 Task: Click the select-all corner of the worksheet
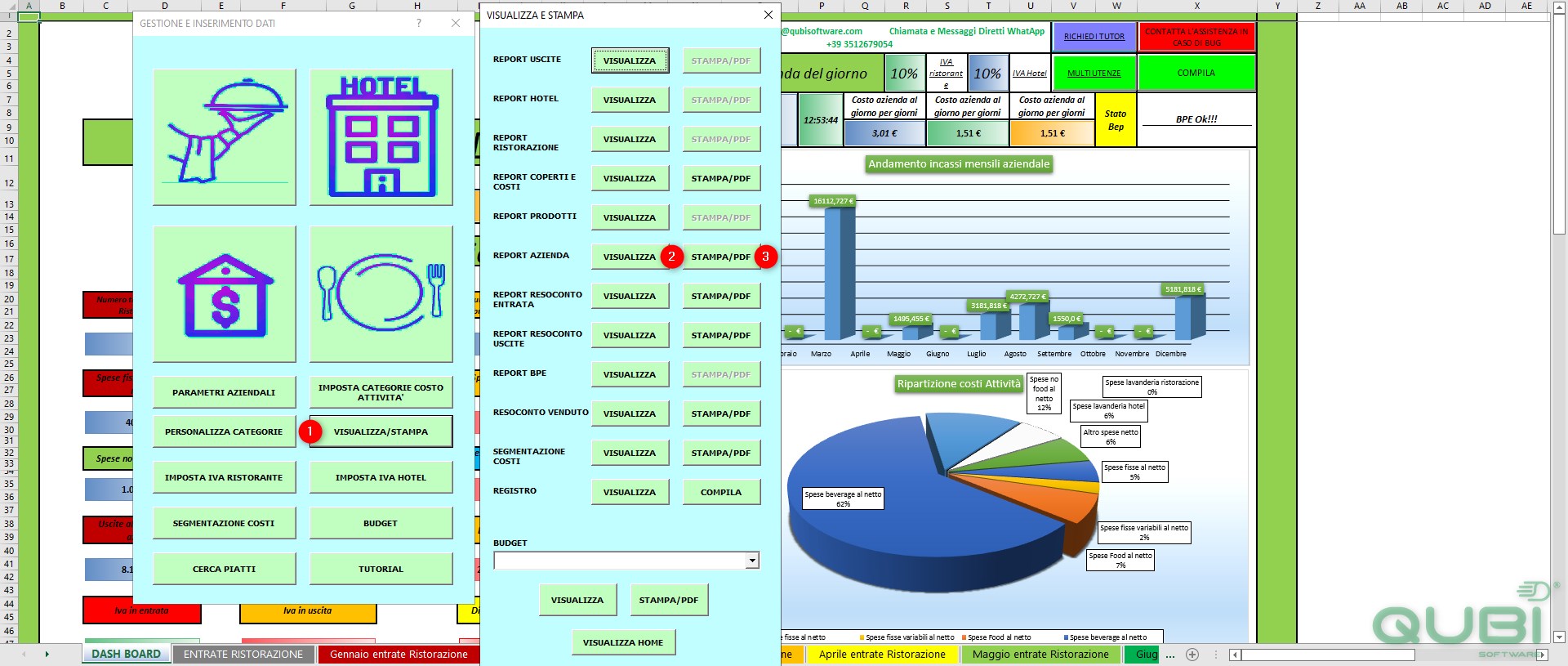pyautogui.click(x=9, y=6)
